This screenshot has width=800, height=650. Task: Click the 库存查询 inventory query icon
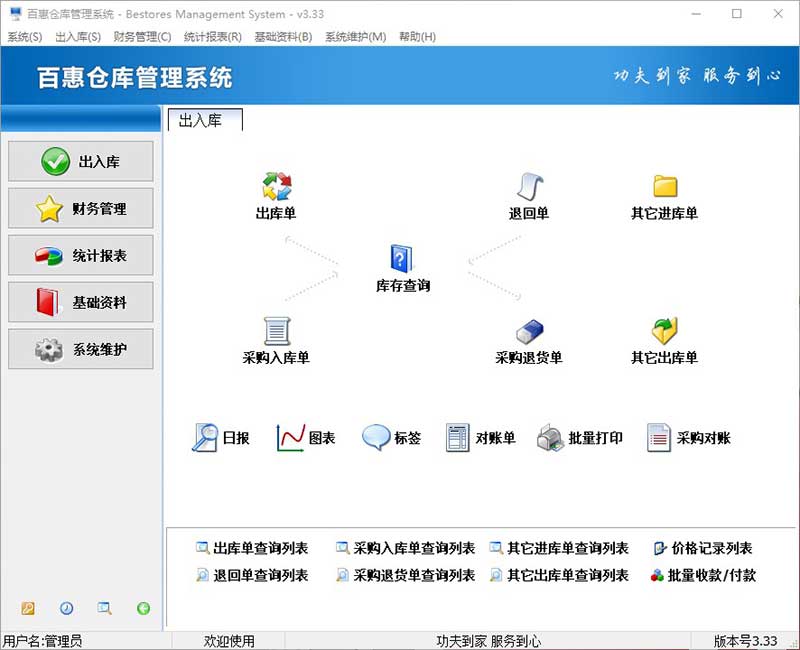pos(402,259)
